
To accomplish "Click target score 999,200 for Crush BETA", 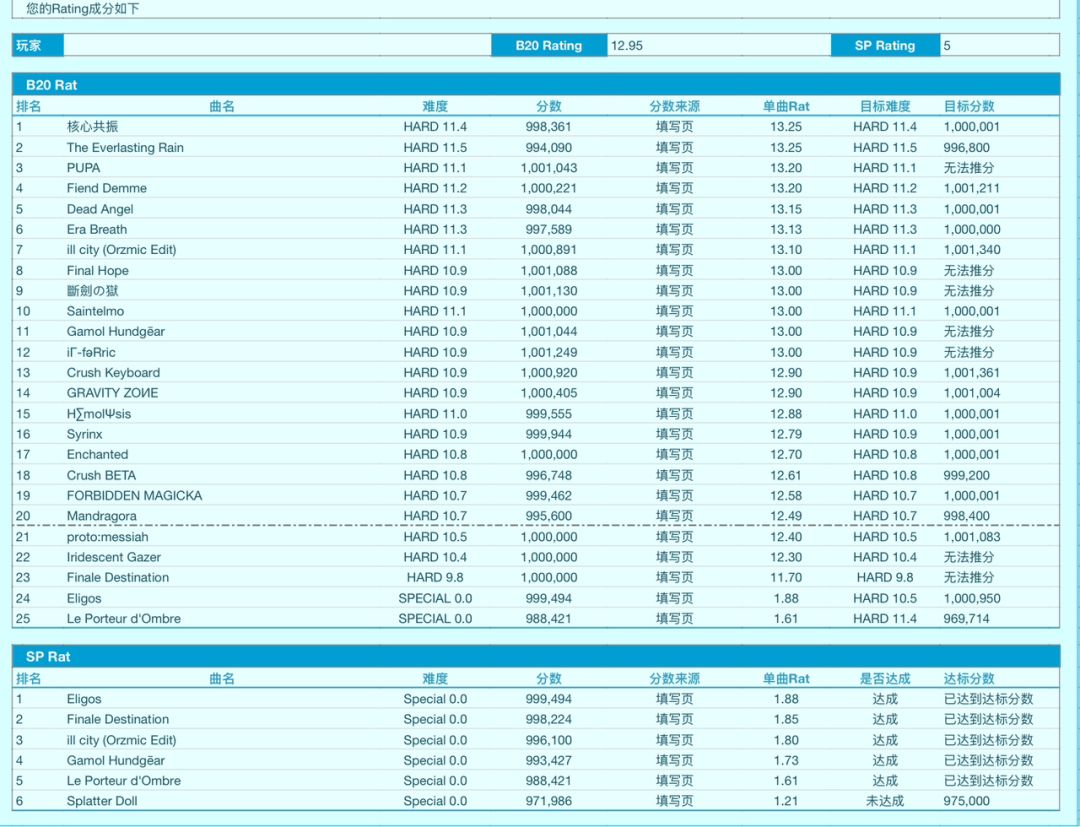I will pos(966,475).
